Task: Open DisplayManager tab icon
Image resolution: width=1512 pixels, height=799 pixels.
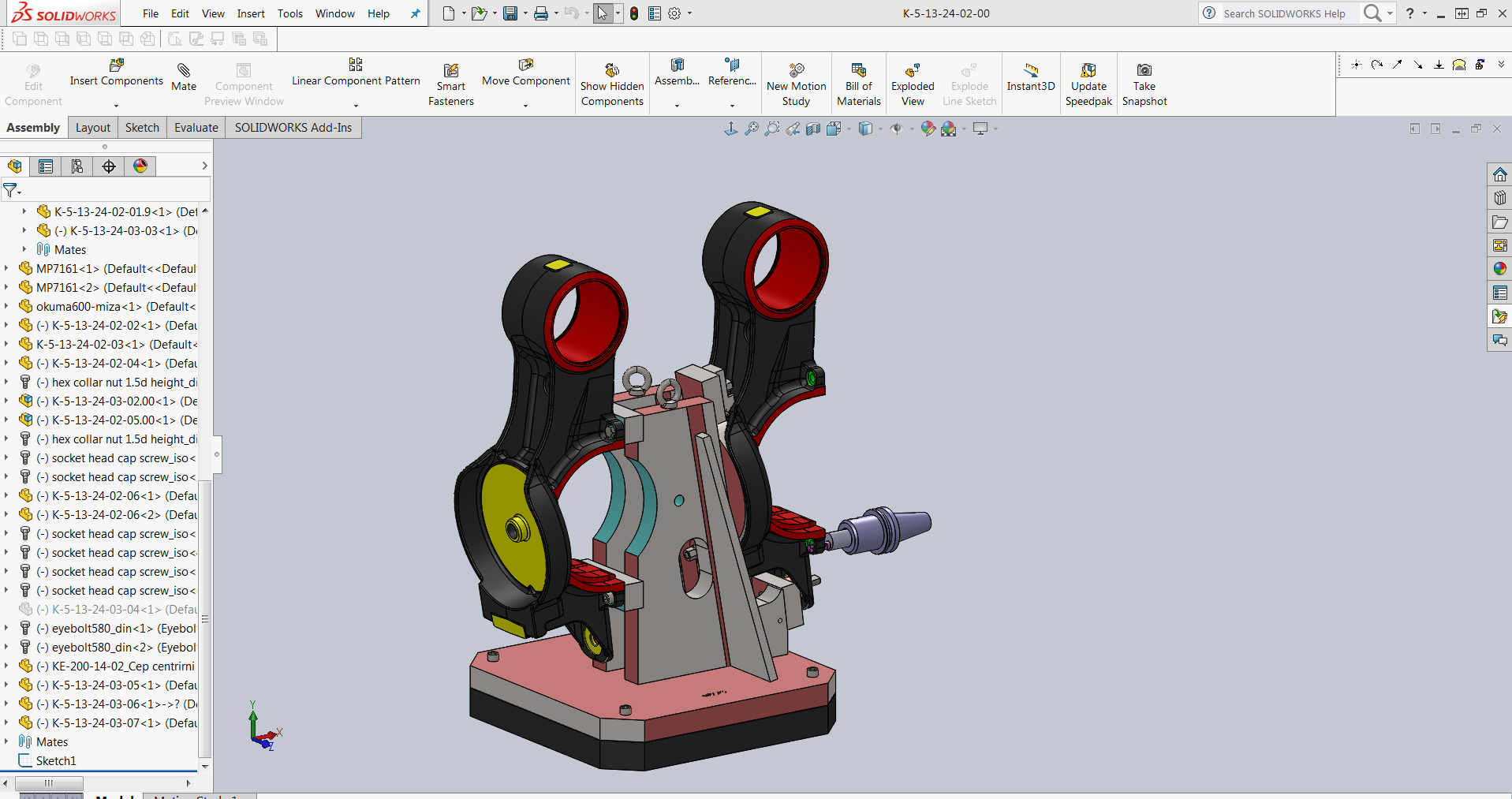Action: (x=140, y=166)
